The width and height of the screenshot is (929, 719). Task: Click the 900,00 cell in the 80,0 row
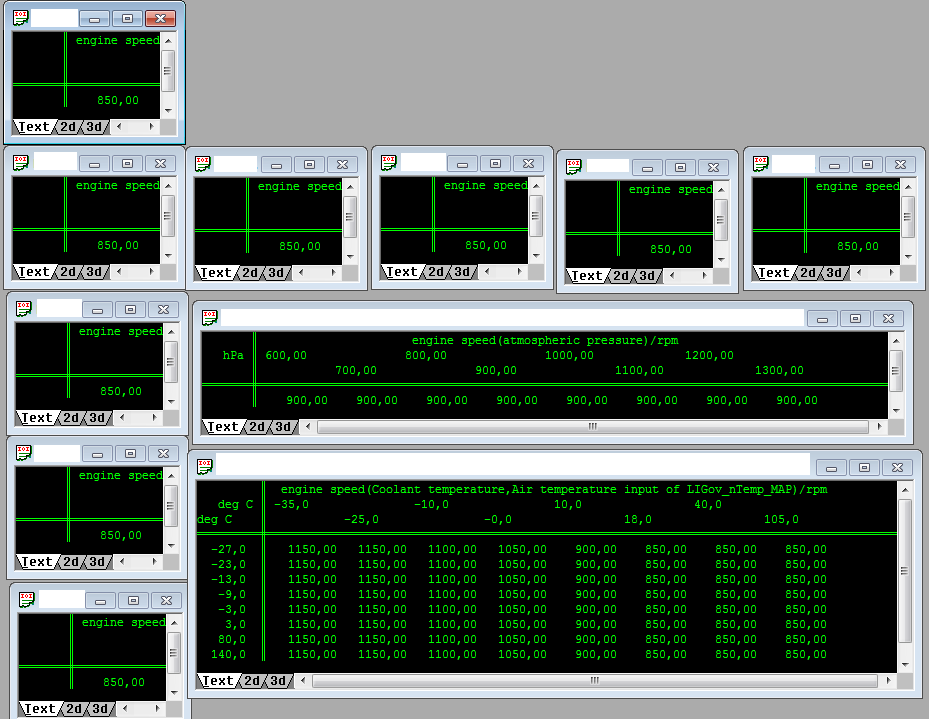[x=595, y=640]
